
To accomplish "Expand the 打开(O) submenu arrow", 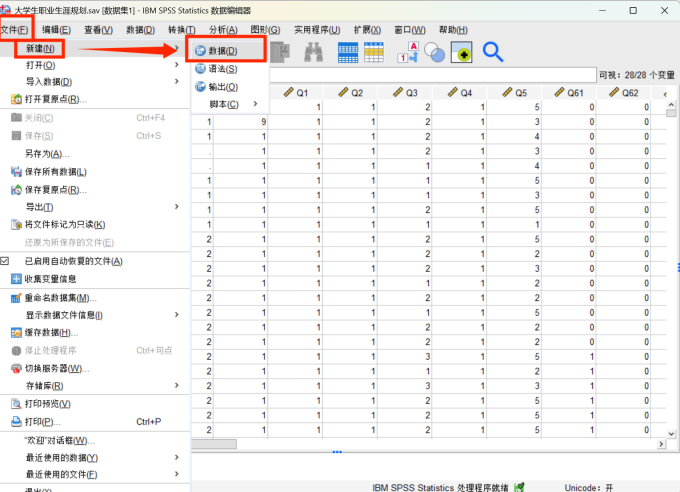I will tap(177, 65).
